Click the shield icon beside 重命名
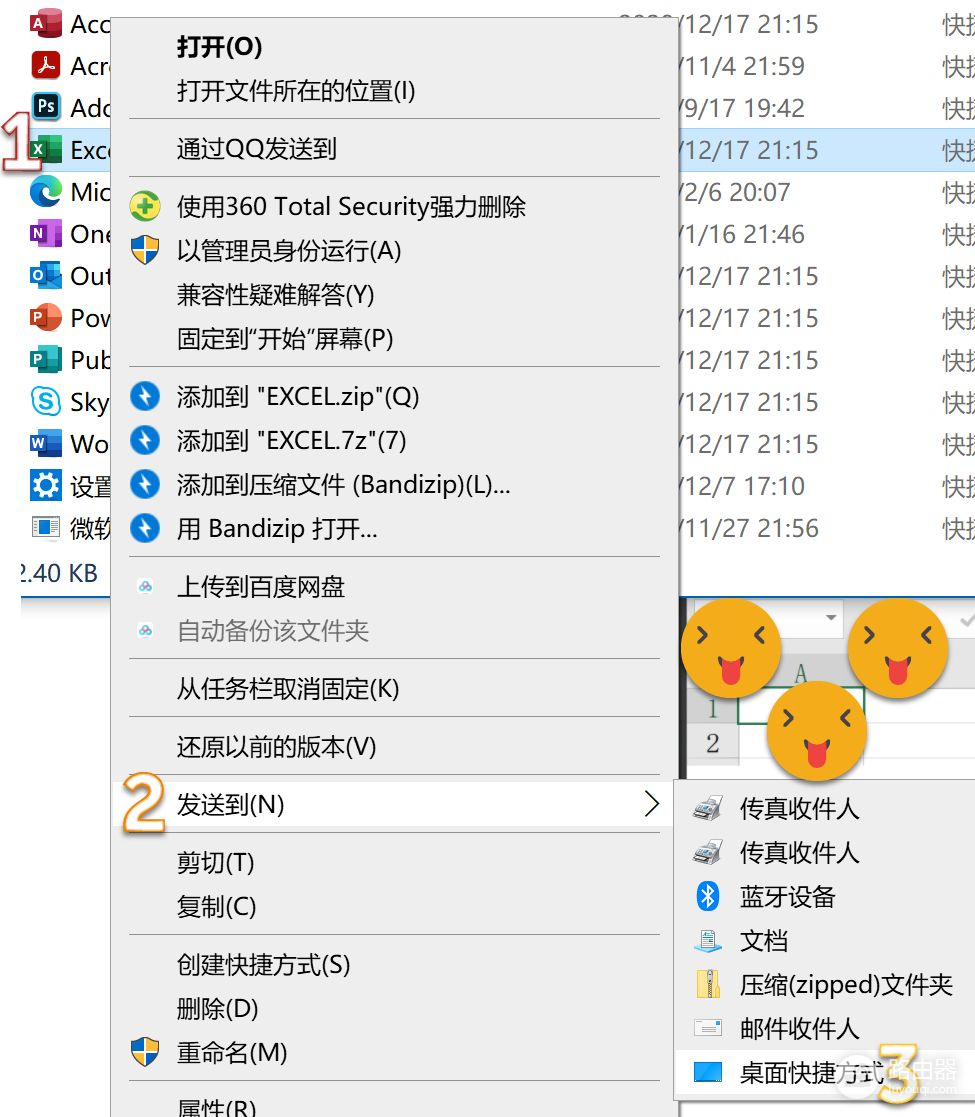The width and height of the screenshot is (975, 1117). click(x=145, y=1052)
